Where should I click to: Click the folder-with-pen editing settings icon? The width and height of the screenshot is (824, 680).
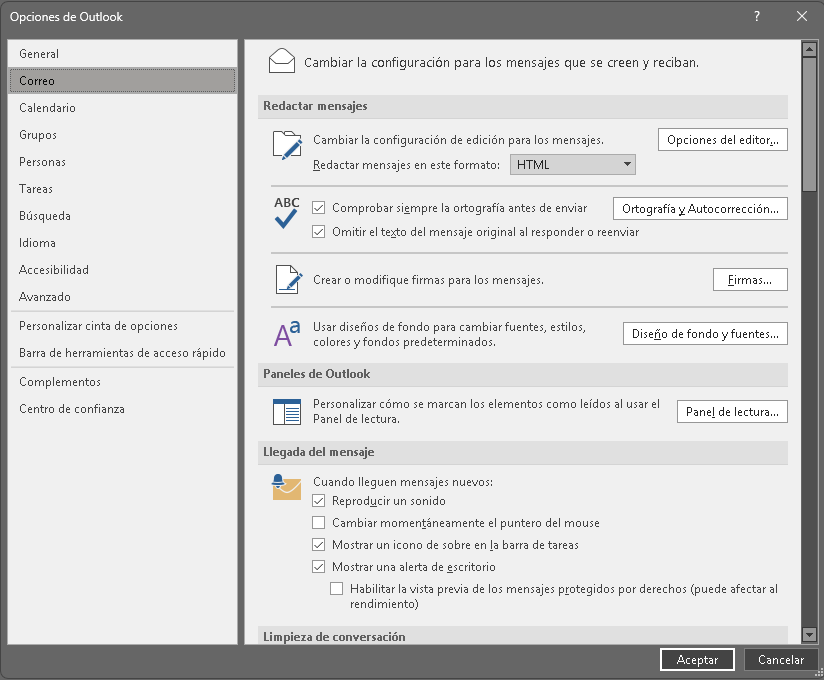(287, 145)
